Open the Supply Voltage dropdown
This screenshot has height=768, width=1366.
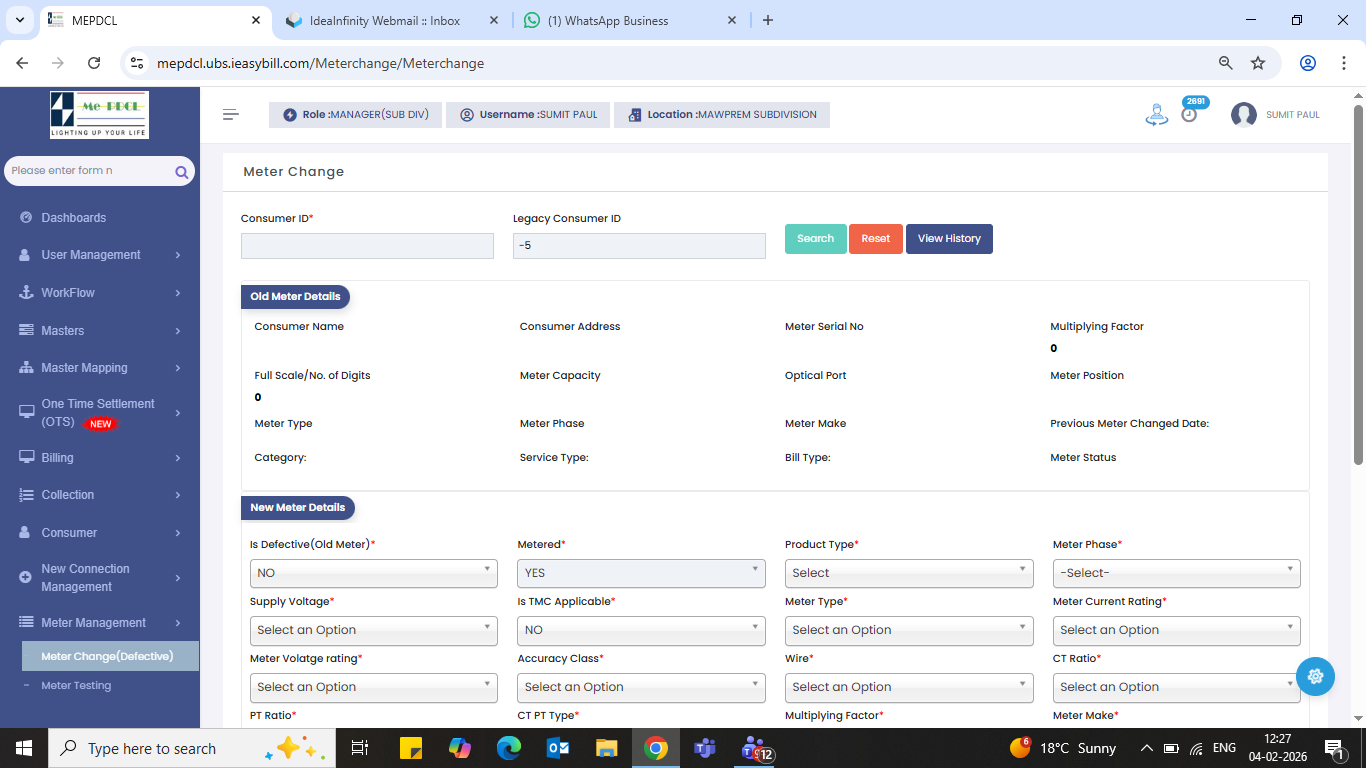coord(373,630)
